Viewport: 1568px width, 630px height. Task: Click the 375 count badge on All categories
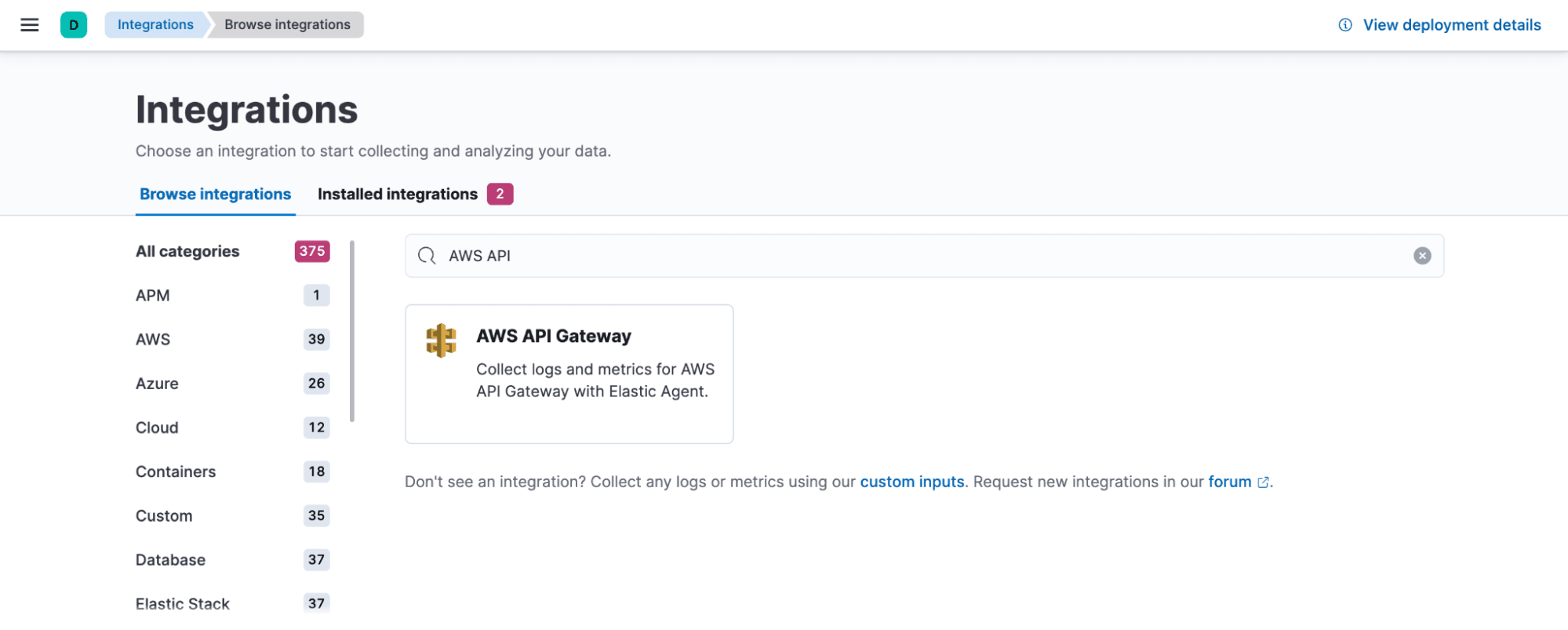(312, 251)
